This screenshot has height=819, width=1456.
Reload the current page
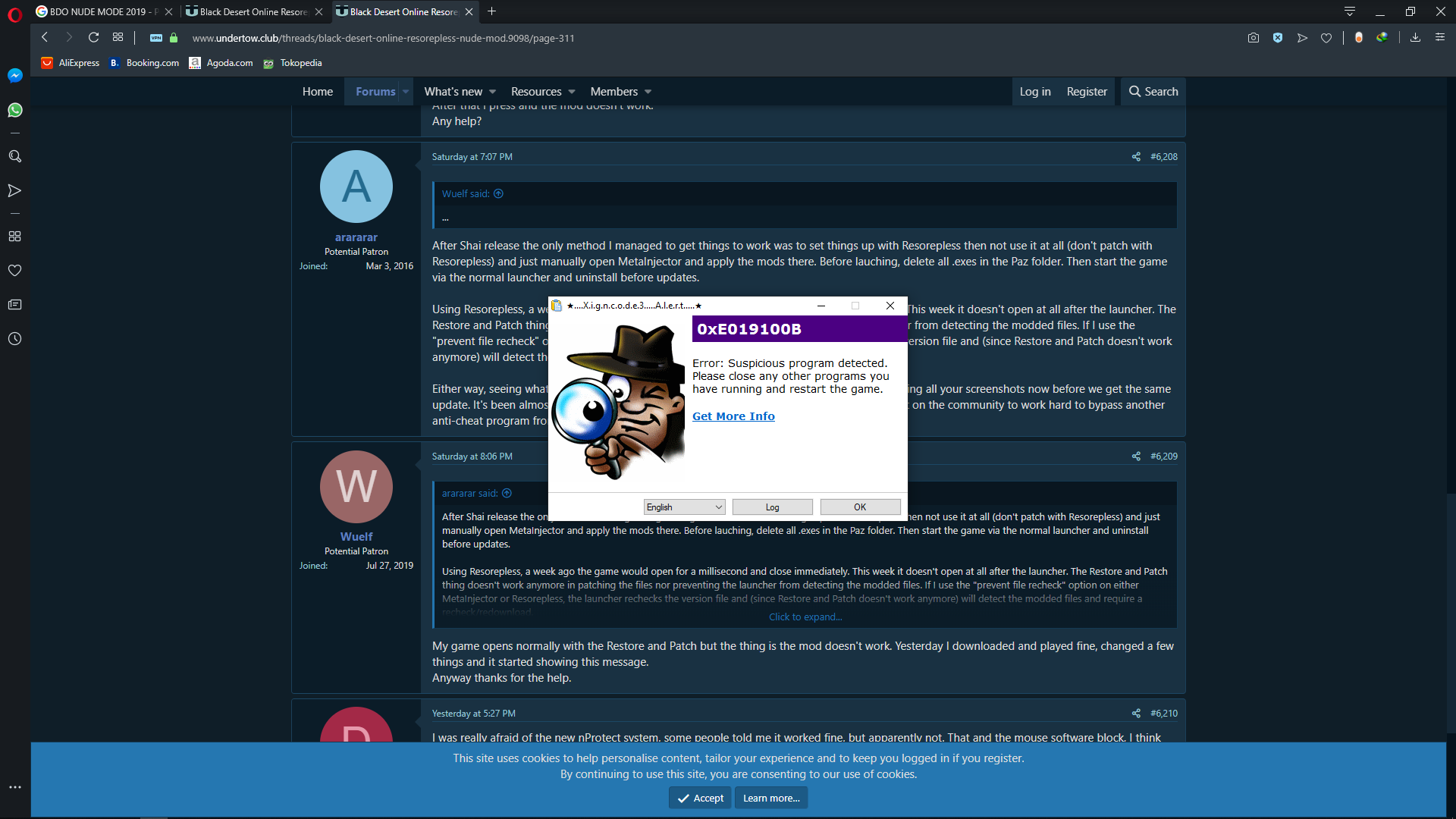[93, 38]
